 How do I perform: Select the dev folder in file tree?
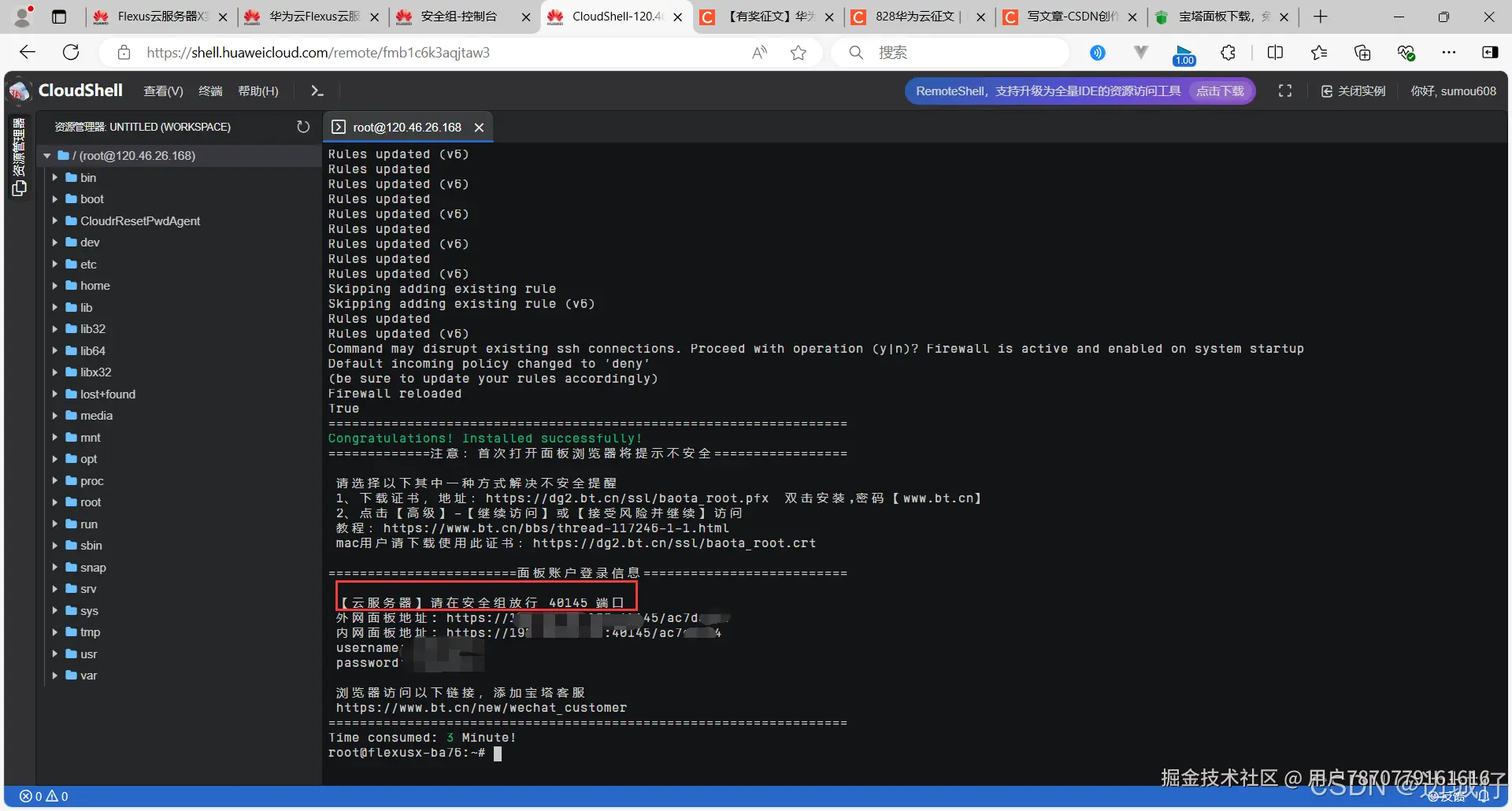pos(90,243)
